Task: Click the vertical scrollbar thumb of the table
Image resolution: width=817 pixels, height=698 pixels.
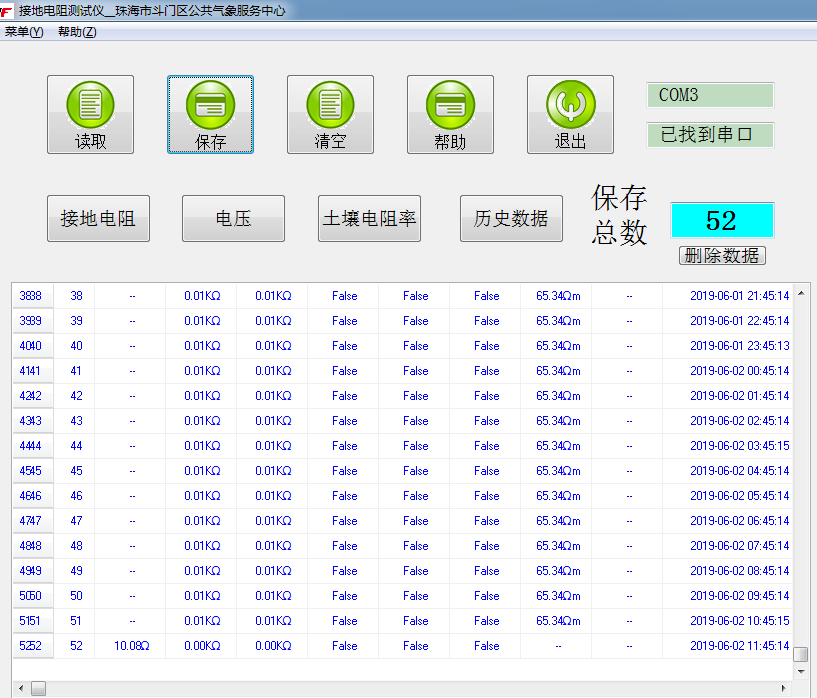Action: pyautogui.click(x=800, y=654)
